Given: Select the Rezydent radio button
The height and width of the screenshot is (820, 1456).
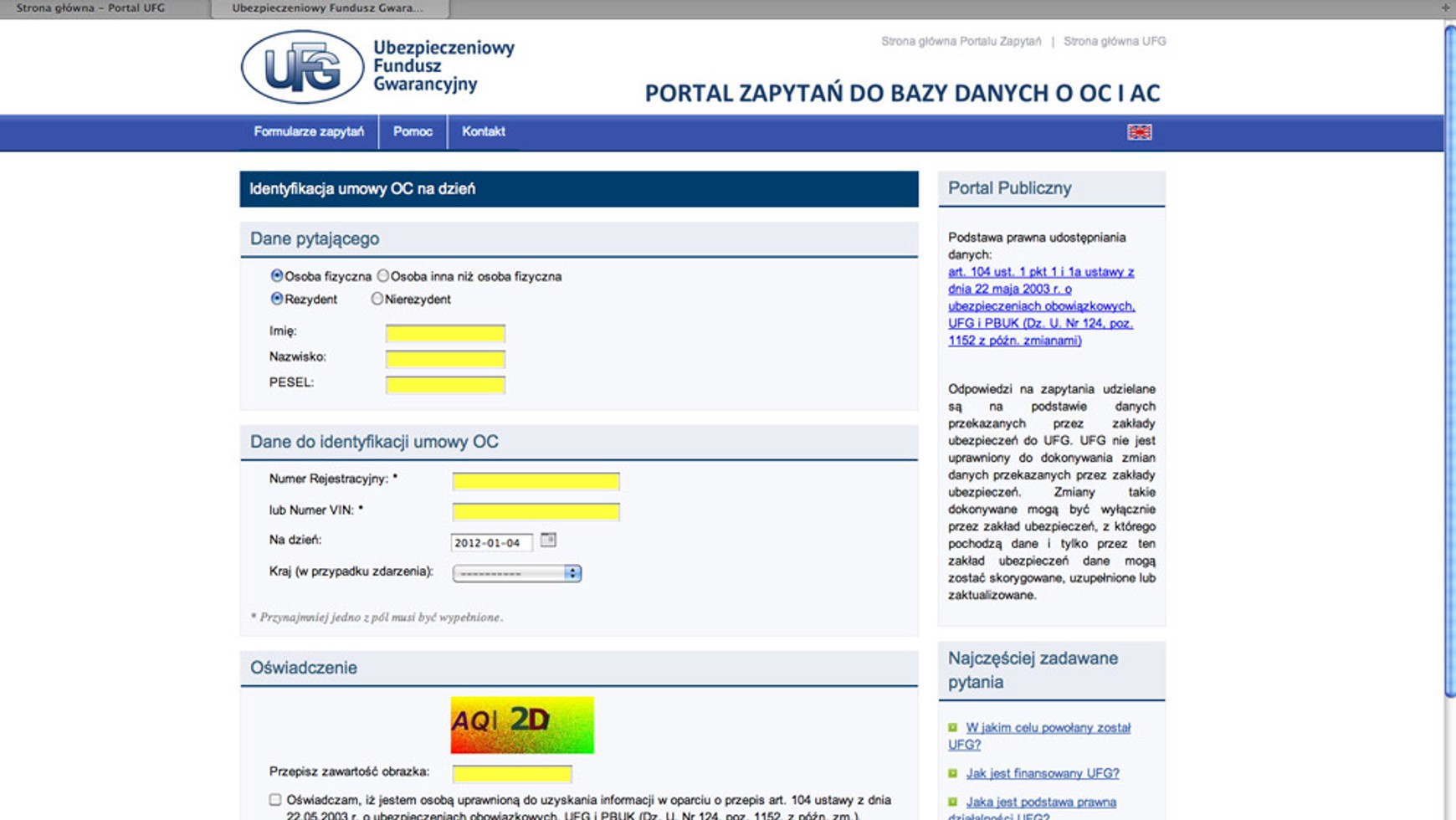Looking at the screenshot, I should [277, 299].
